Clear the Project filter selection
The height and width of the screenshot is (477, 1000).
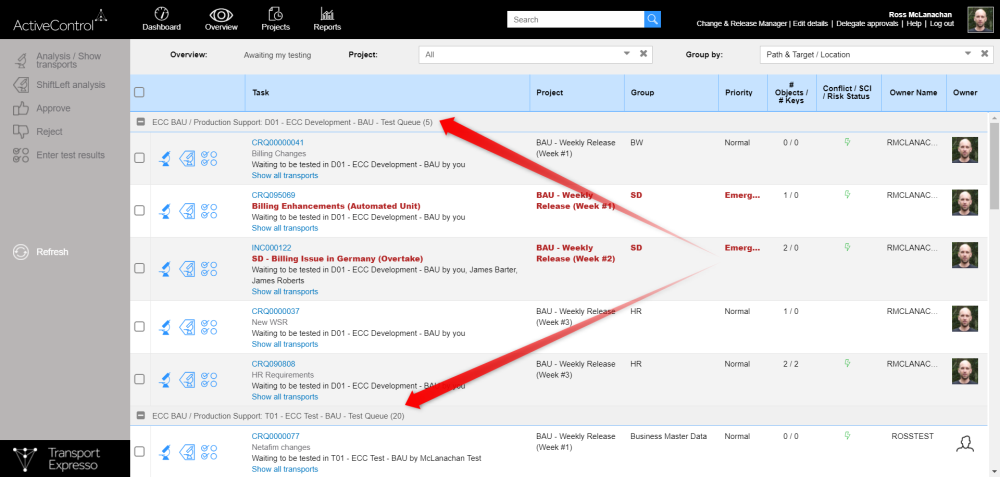[643, 54]
